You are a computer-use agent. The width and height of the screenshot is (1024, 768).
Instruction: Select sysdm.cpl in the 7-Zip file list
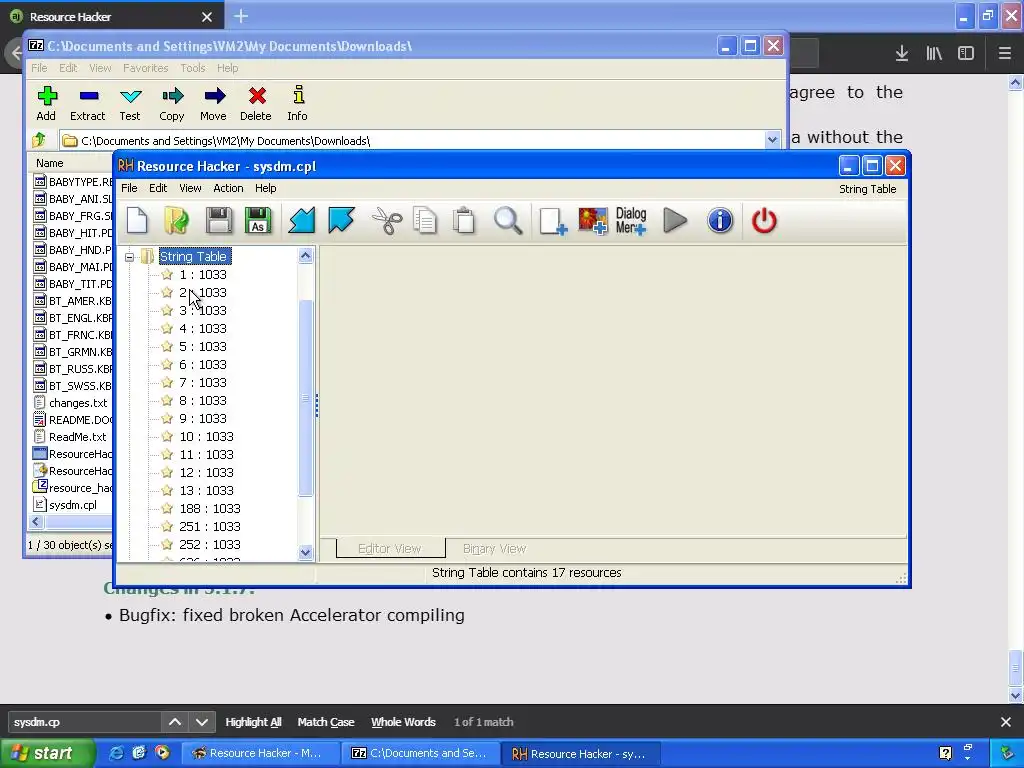pos(72,505)
